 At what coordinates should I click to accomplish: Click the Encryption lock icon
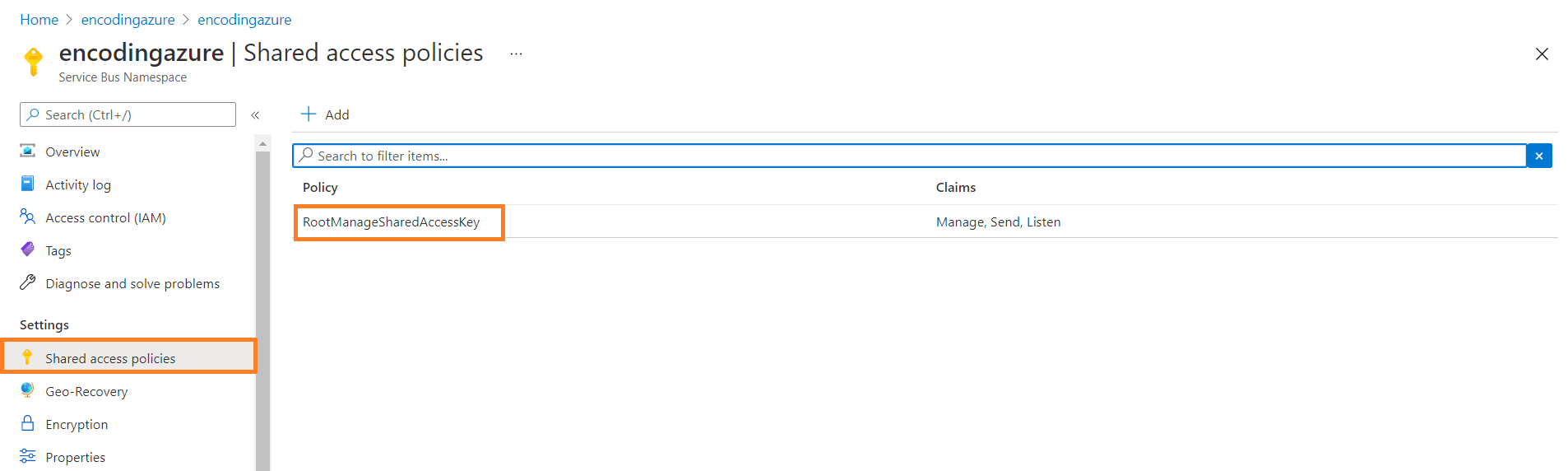click(x=28, y=423)
